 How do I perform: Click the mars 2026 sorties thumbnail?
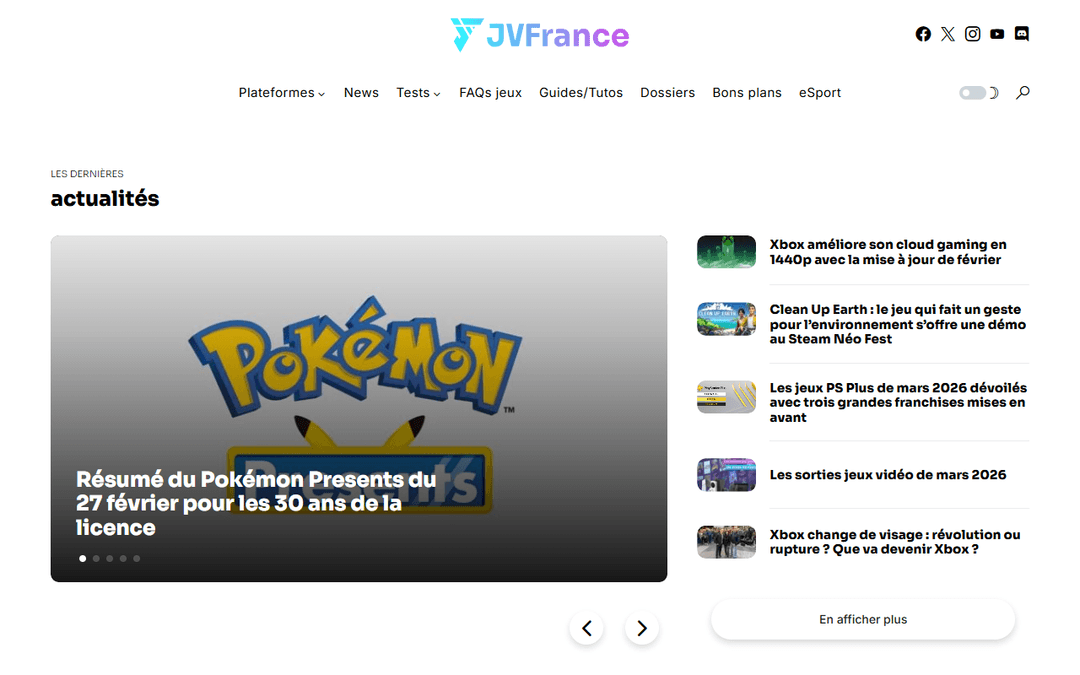726,475
